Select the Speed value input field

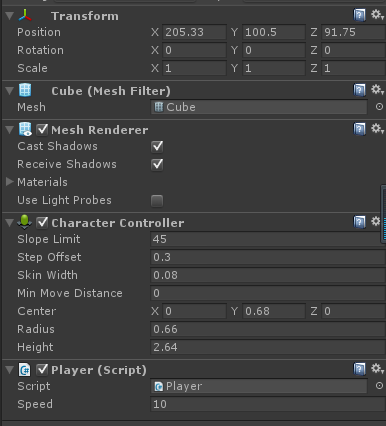point(268,404)
